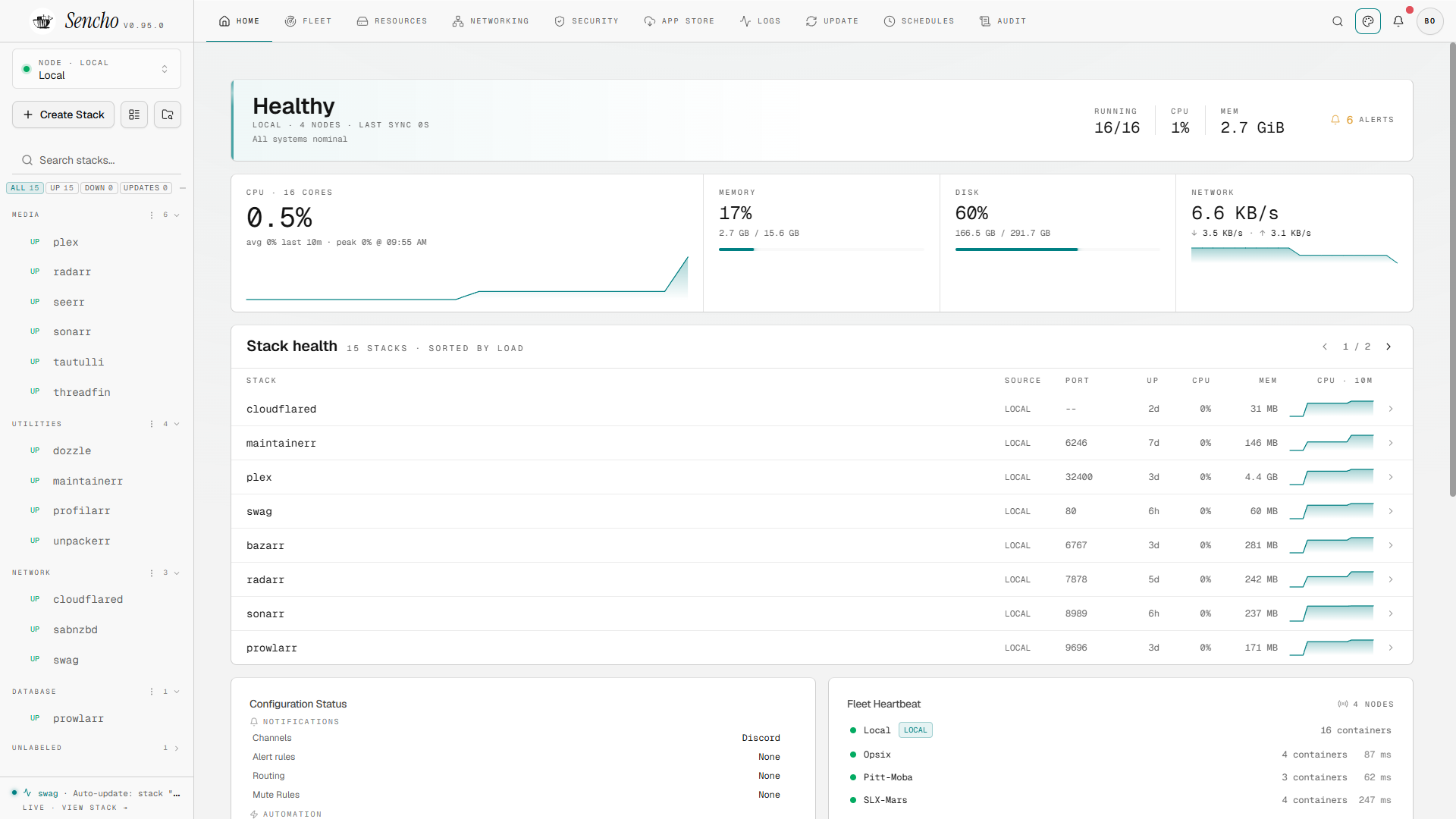Filter stacks by DOWN 0
Screen dimensions: 1456x819
(99, 188)
